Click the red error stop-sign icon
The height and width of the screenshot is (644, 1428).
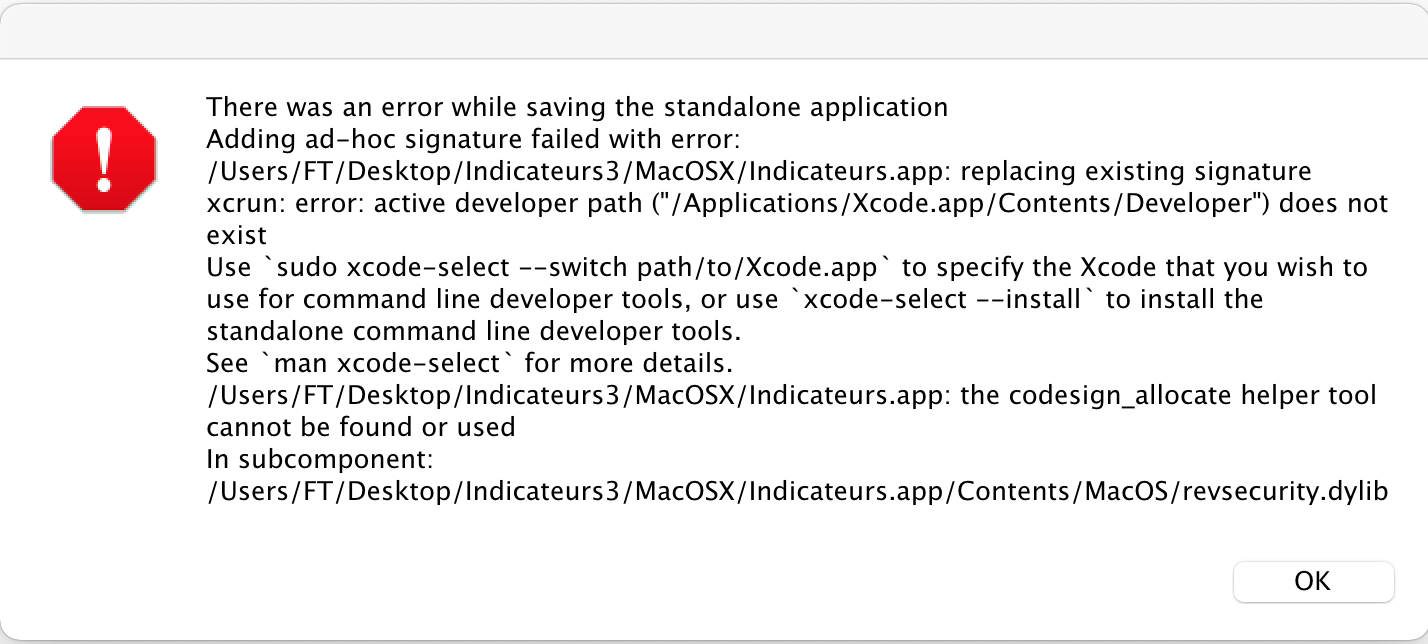(x=104, y=158)
